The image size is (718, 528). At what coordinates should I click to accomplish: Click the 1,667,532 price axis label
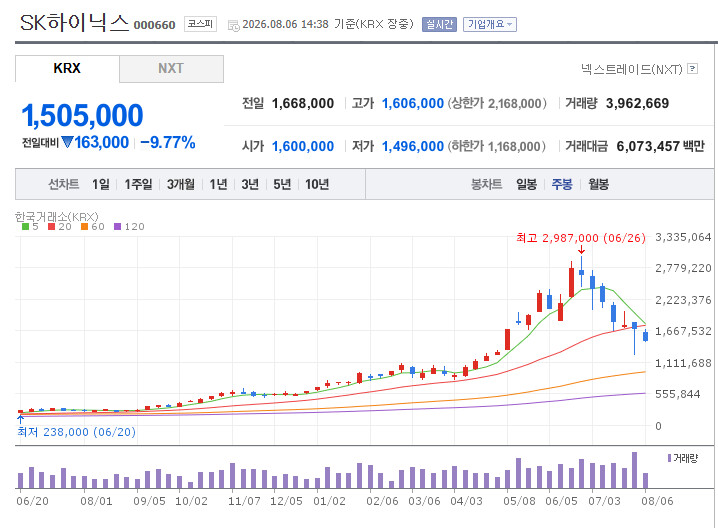pyautogui.click(x=683, y=331)
